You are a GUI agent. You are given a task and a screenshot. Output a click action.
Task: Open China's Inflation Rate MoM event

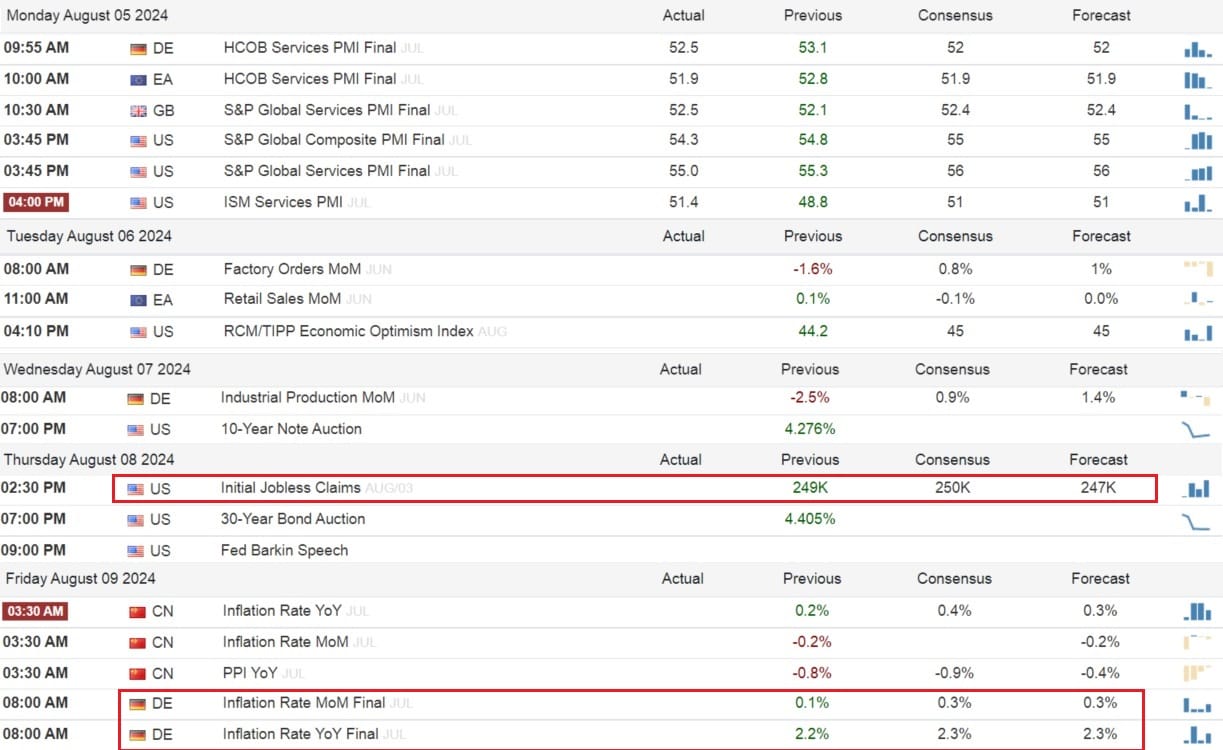pyautogui.click(x=285, y=642)
